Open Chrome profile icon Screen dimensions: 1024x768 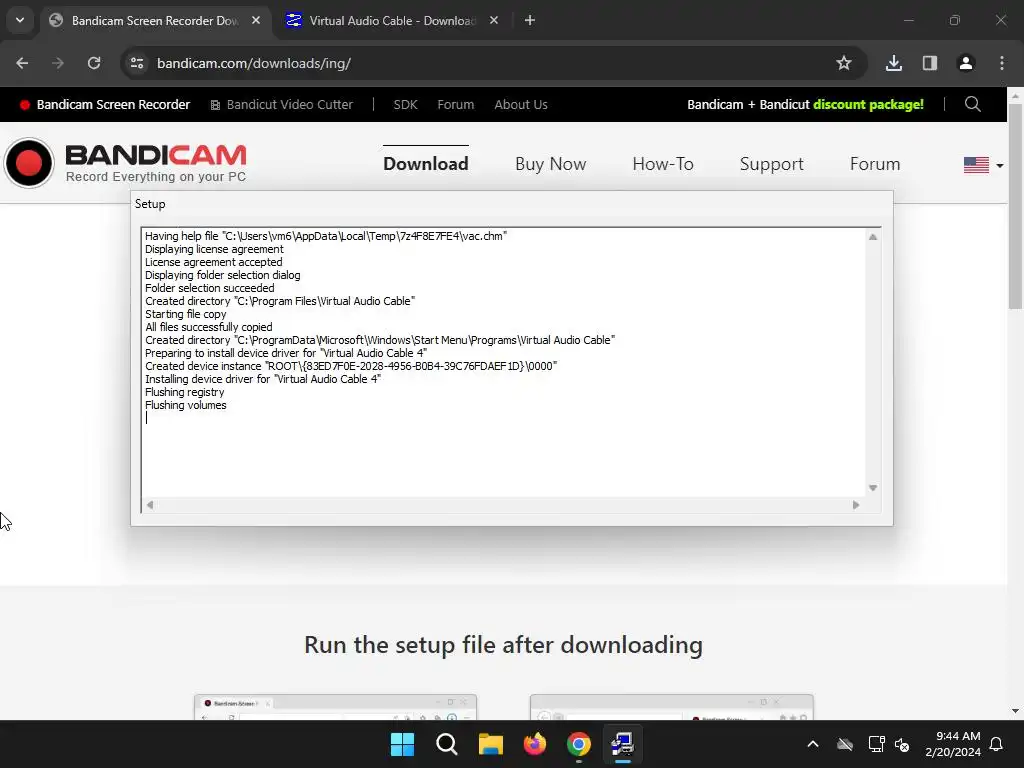tap(965, 63)
